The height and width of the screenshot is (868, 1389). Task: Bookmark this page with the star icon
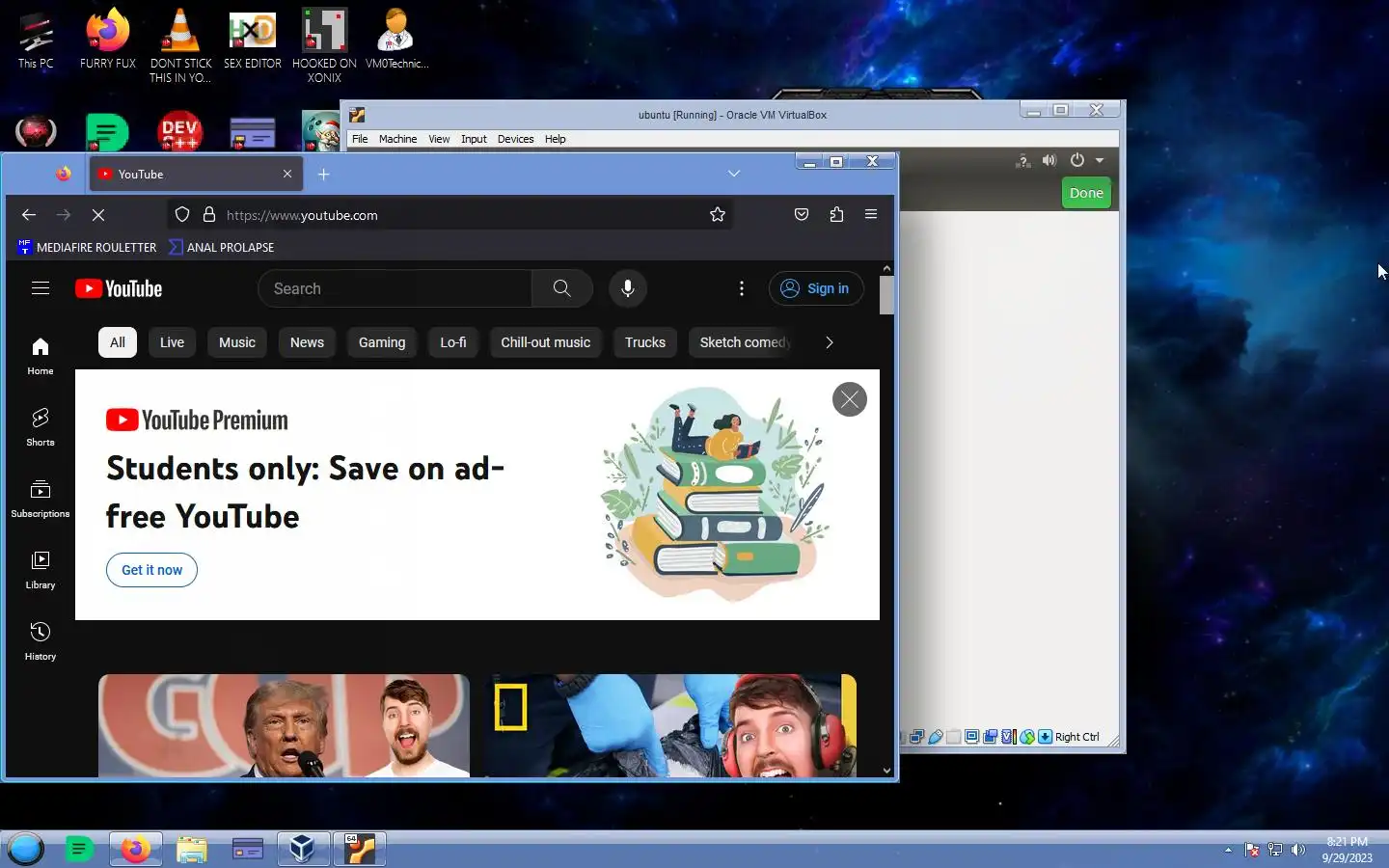pos(718,215)
